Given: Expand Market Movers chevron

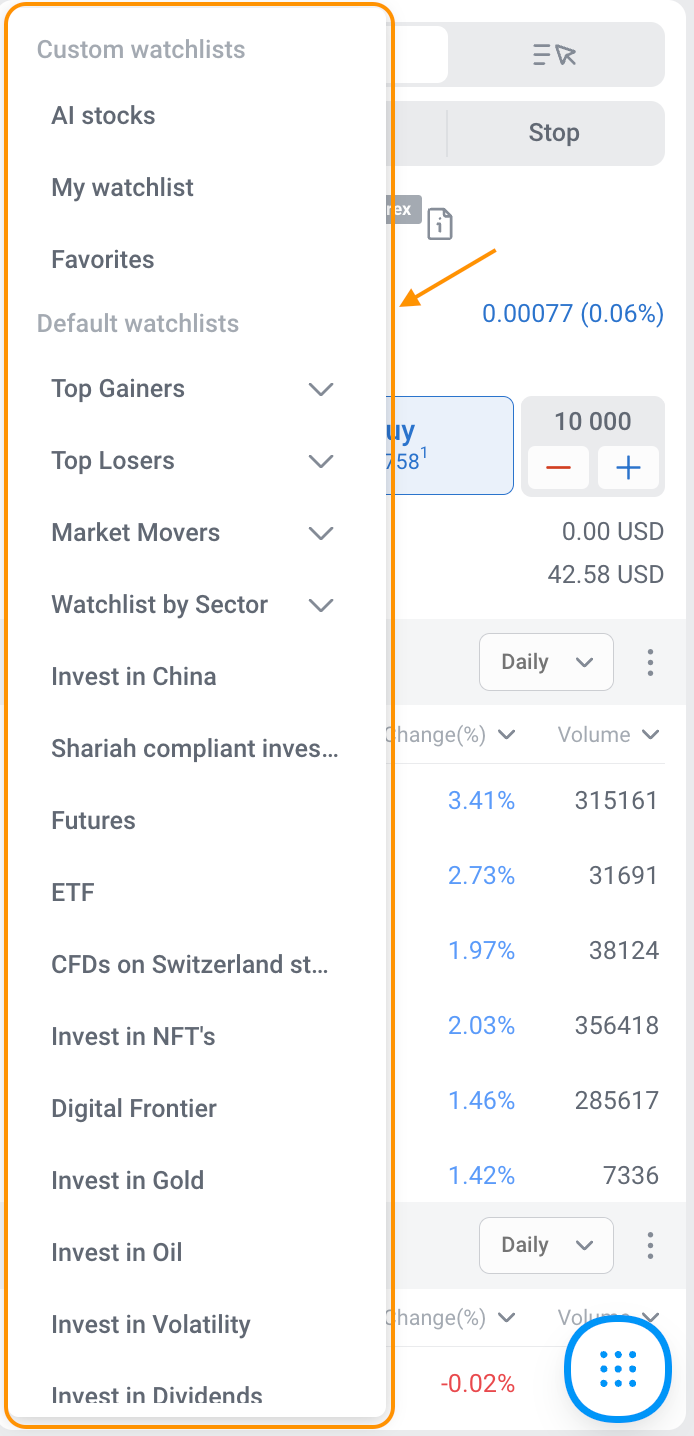Looking at the screenshot, I should 321,533.
